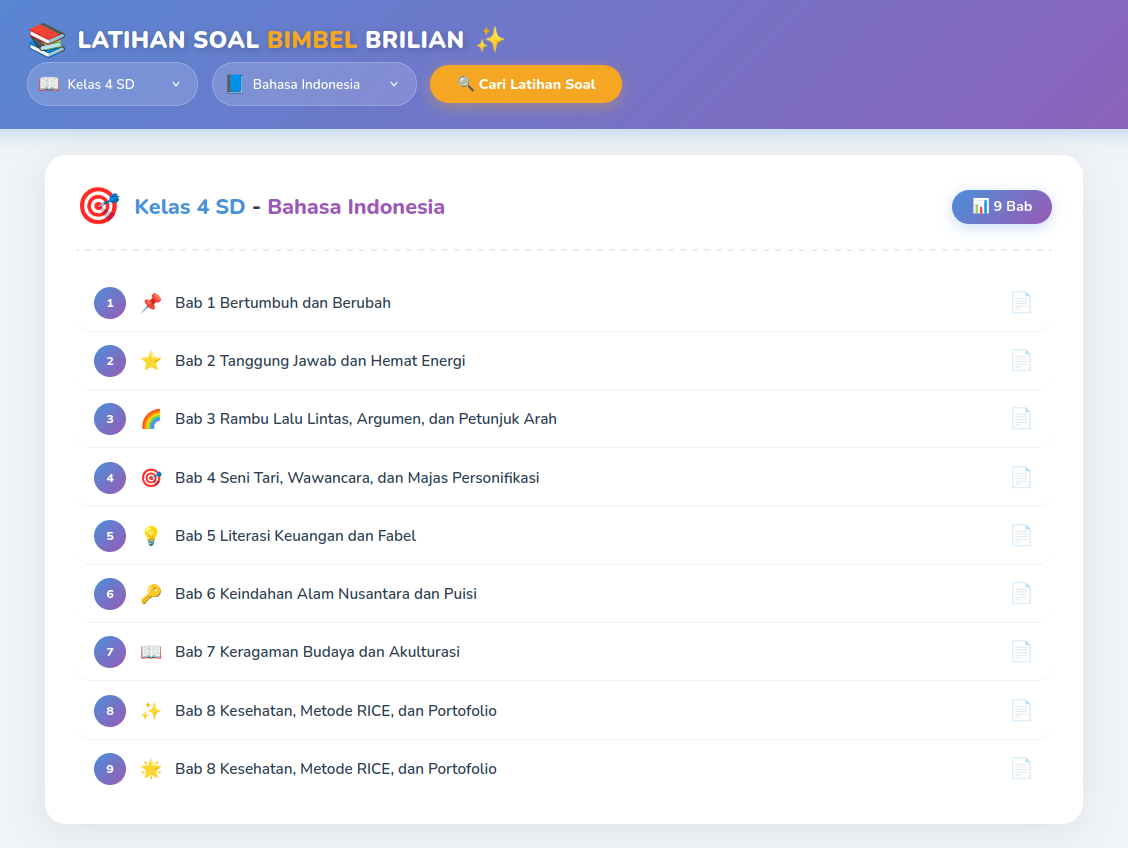Click the 9 Bab badge
This screenshot has height=848, width=1128.
click(1001, 206)
